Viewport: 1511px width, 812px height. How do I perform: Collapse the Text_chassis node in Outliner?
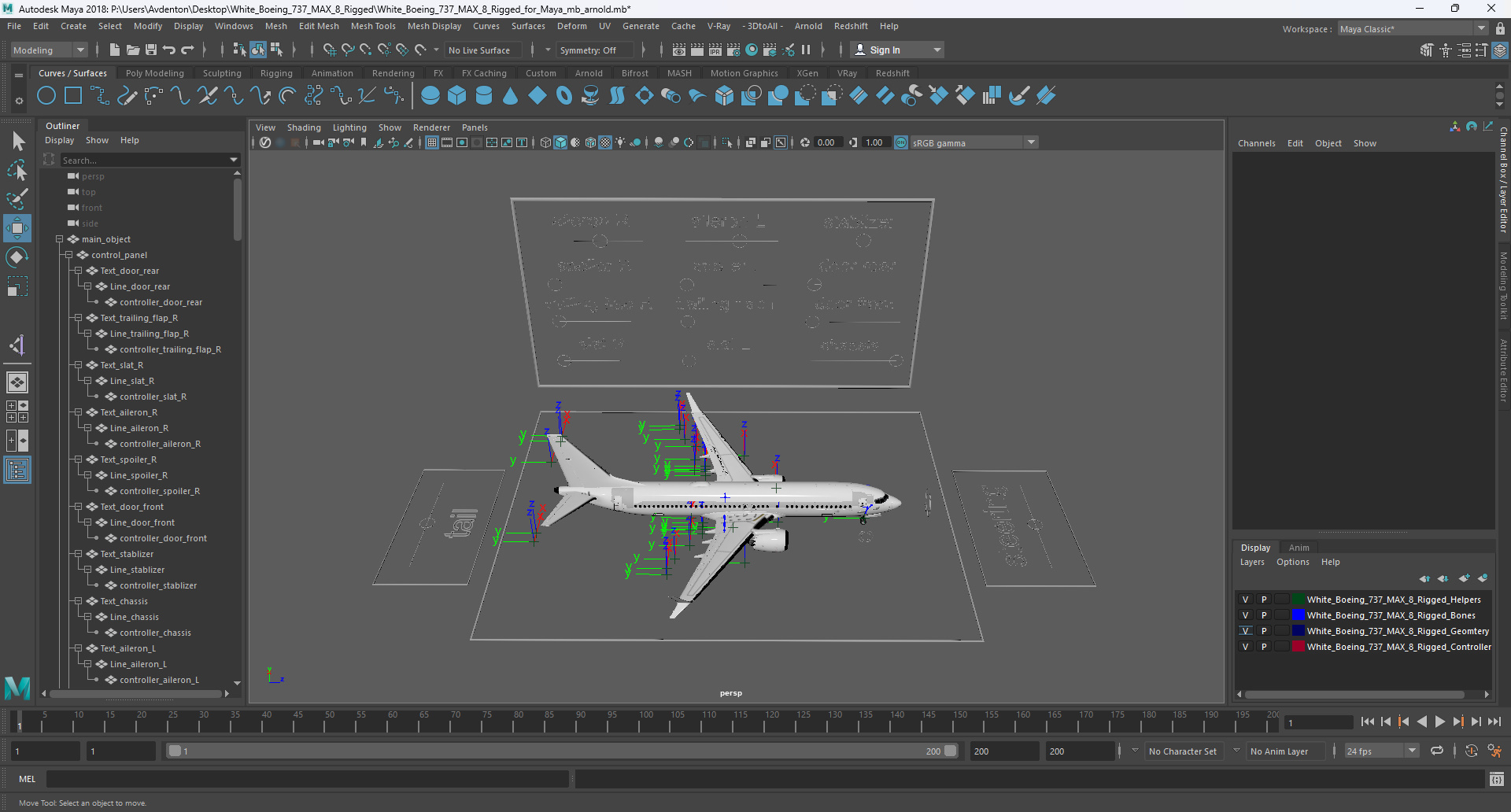tap(79, 601)
